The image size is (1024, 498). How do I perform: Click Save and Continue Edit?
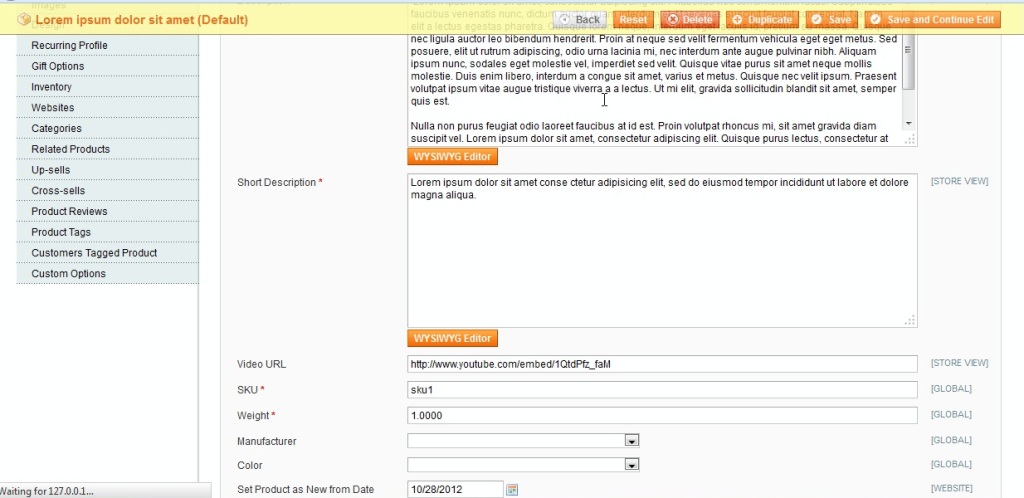(x=933, y=20)
